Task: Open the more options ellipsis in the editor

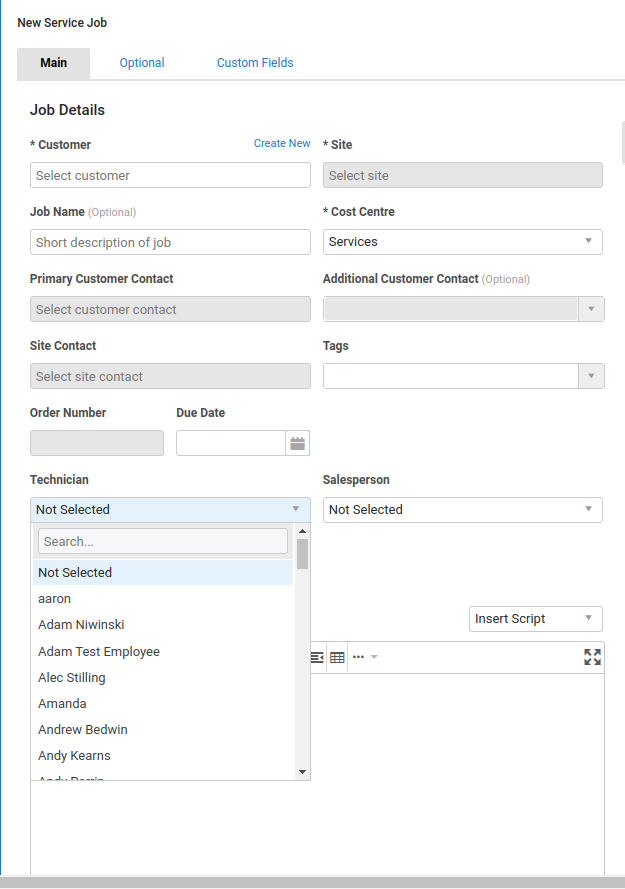Action: 358,657
